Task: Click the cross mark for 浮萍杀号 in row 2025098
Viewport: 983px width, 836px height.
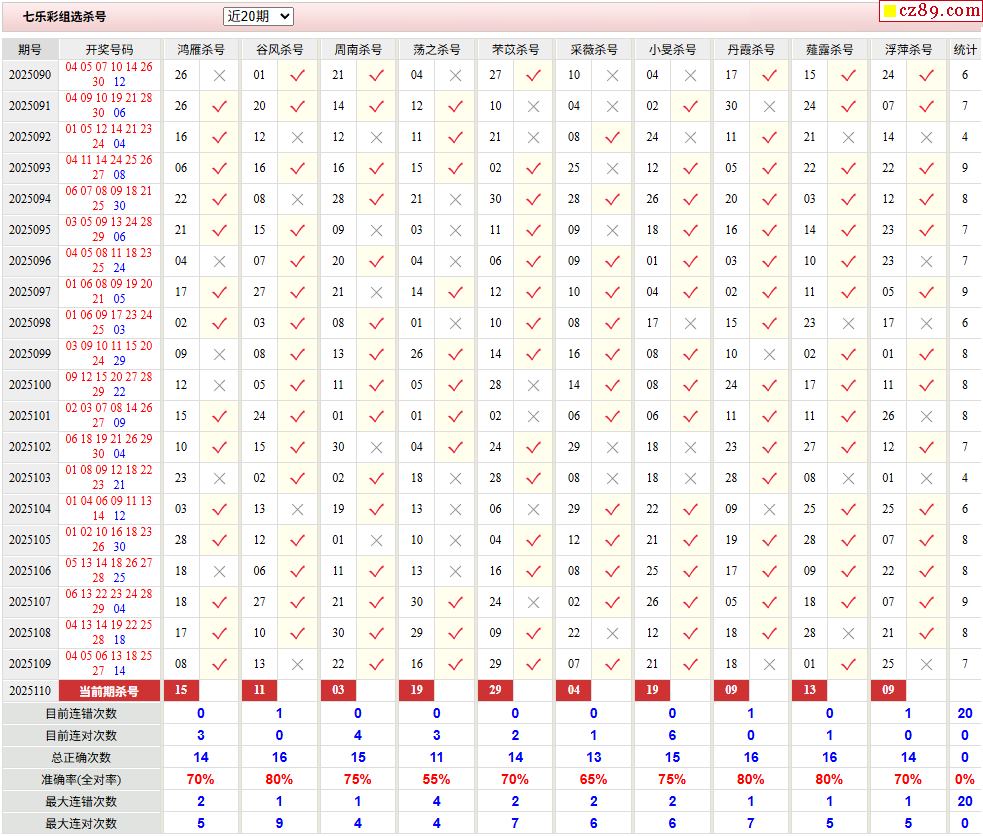Action: (927, 324)
